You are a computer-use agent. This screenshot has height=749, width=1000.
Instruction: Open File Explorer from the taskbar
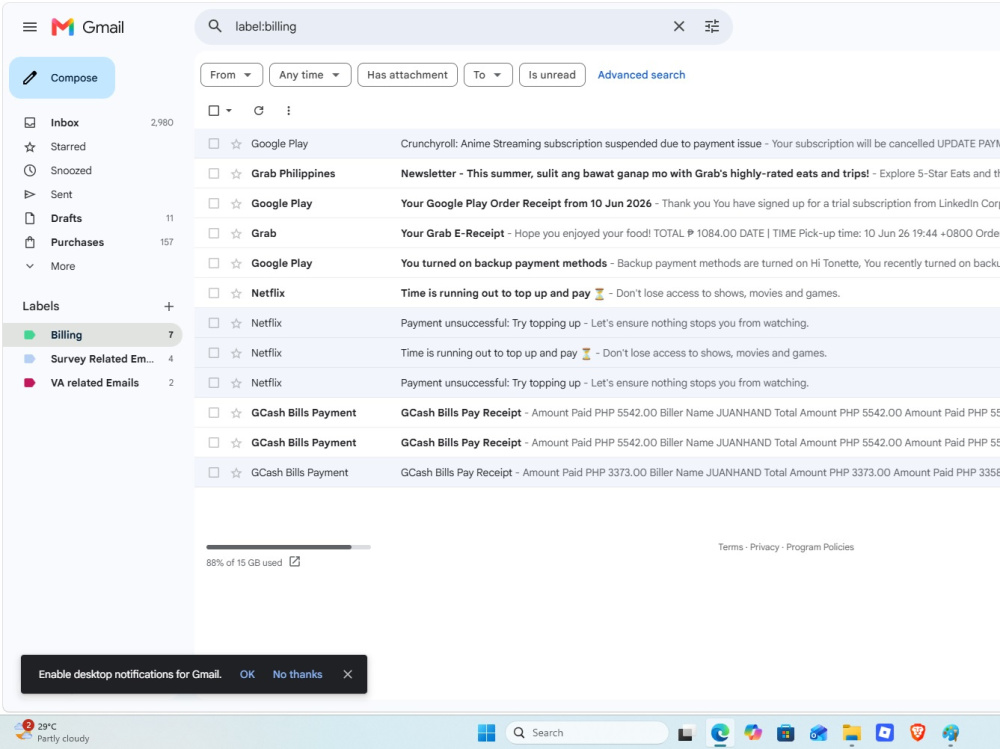pos(851,733)
